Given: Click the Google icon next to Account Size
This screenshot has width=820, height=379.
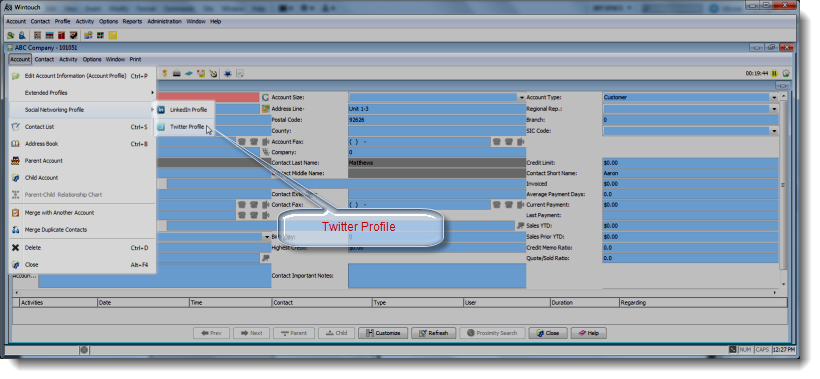Looking at the screenshot, I should pos(266,97).
